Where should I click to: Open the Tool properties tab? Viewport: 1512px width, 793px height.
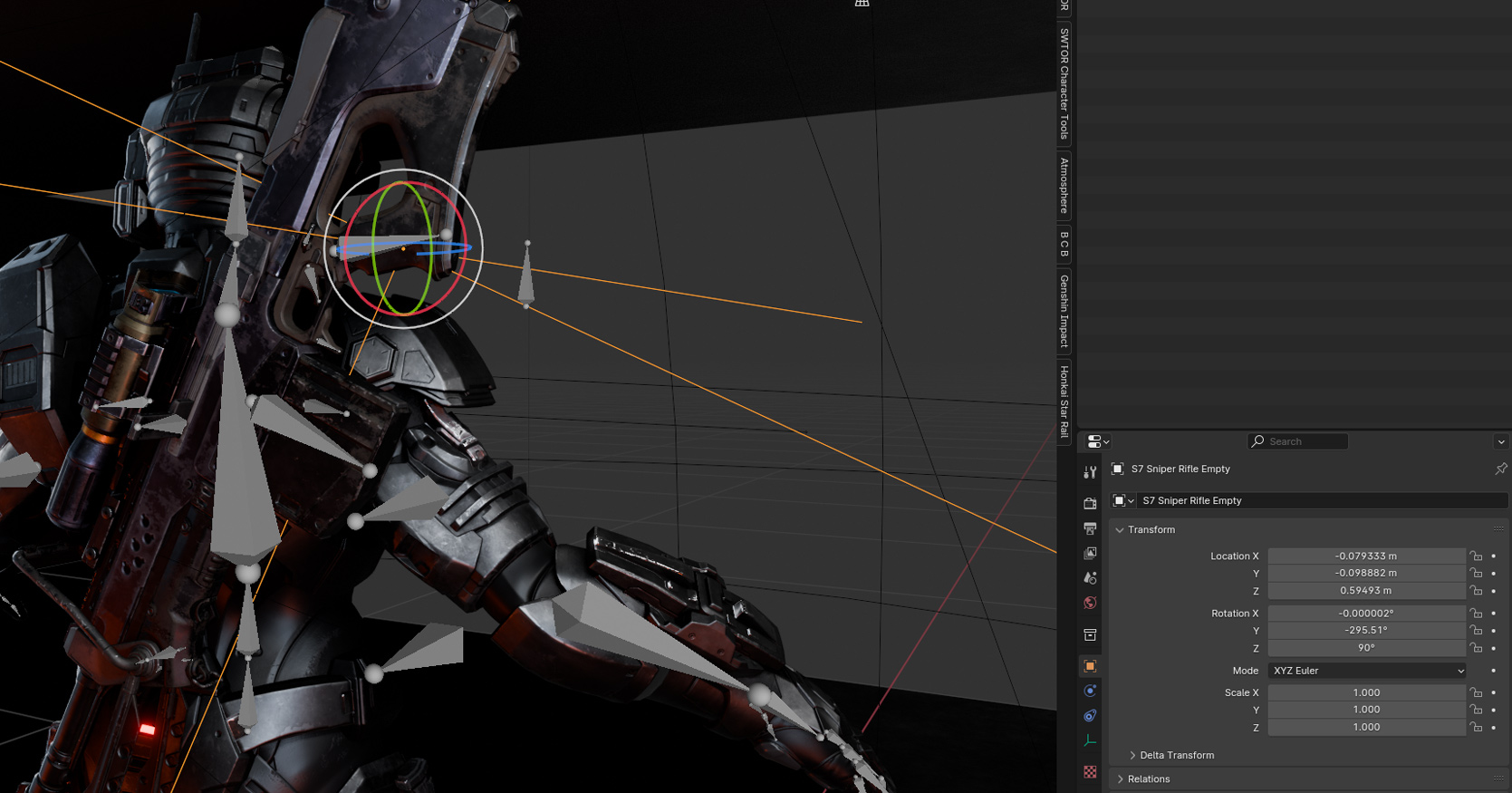tap(1090, 472)
